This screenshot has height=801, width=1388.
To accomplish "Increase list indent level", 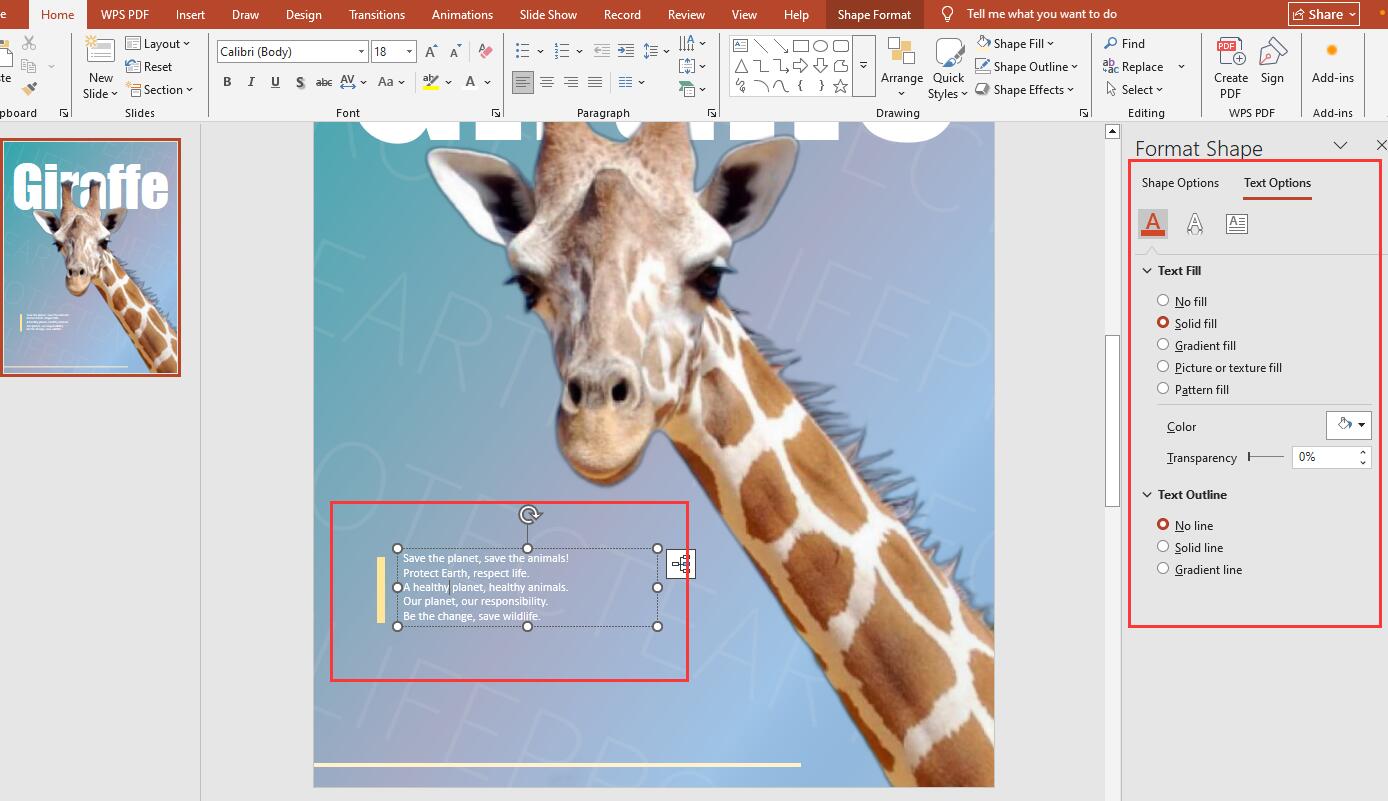I will pyautogui.click(x=626, y=50).
